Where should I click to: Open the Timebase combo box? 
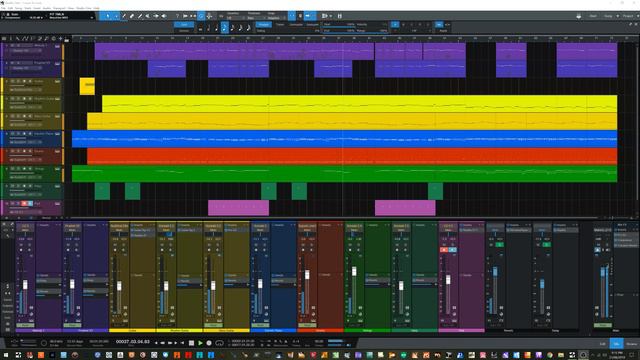pyautogui.click(x=256, y=18)
